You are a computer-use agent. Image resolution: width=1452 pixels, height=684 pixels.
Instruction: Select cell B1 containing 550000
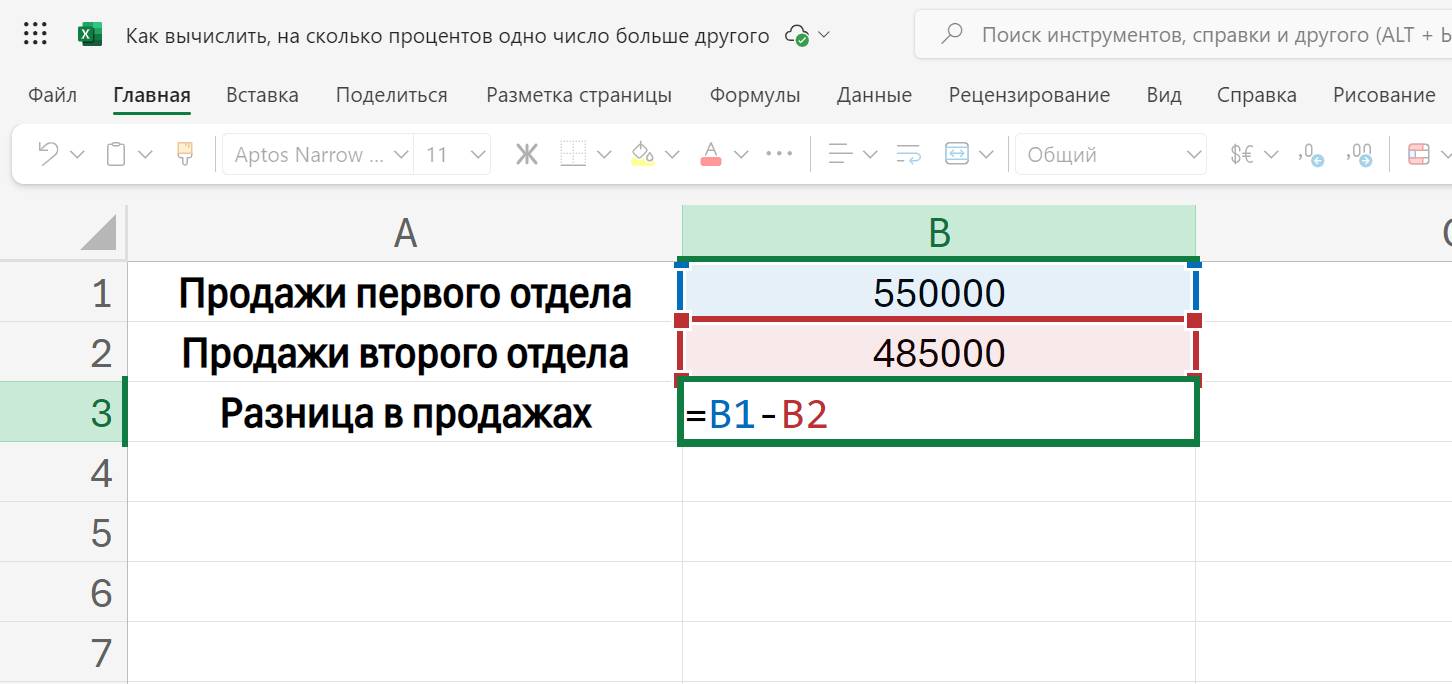click(938, 292)
